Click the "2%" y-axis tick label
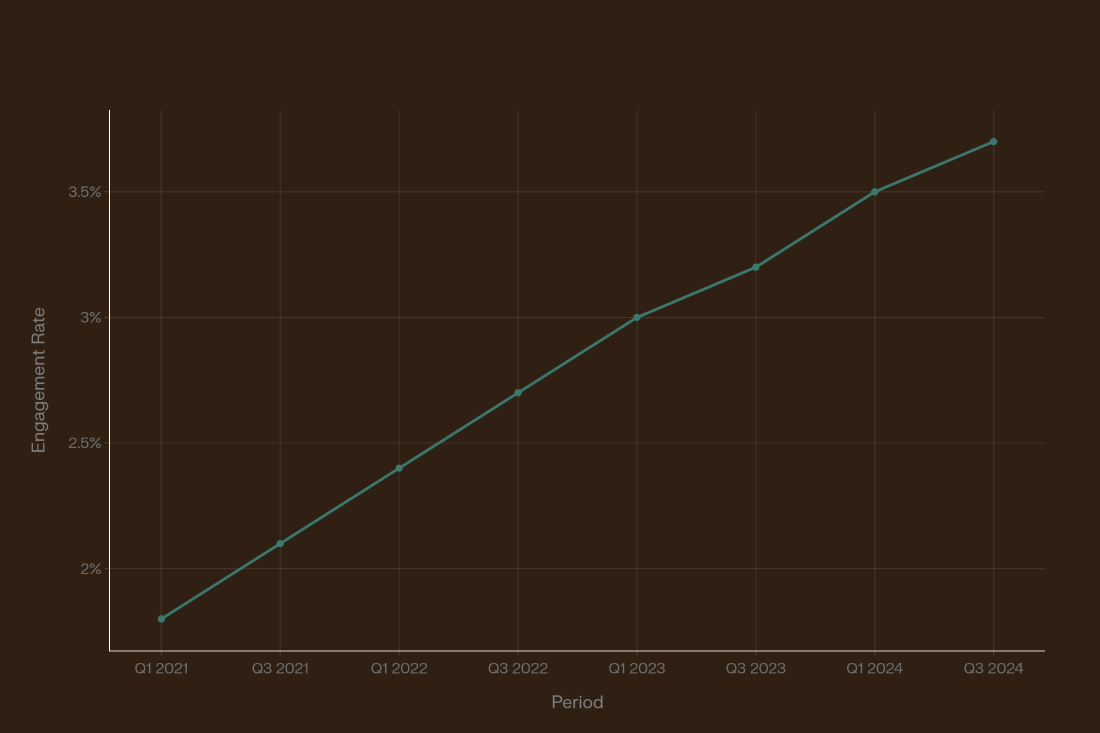 pyautogui.click(x=91, y=569)
